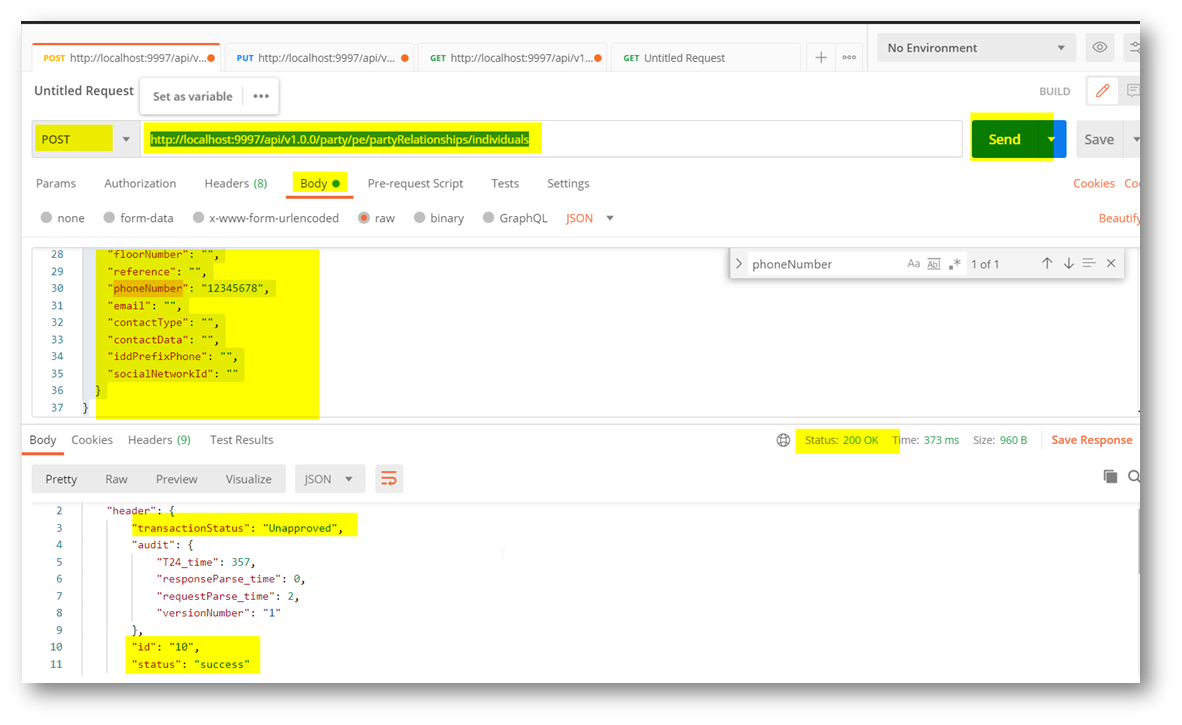Click the Save Response link
Image resolution: width=1182 pixels, height=725 pixels.
point(1091,440)
